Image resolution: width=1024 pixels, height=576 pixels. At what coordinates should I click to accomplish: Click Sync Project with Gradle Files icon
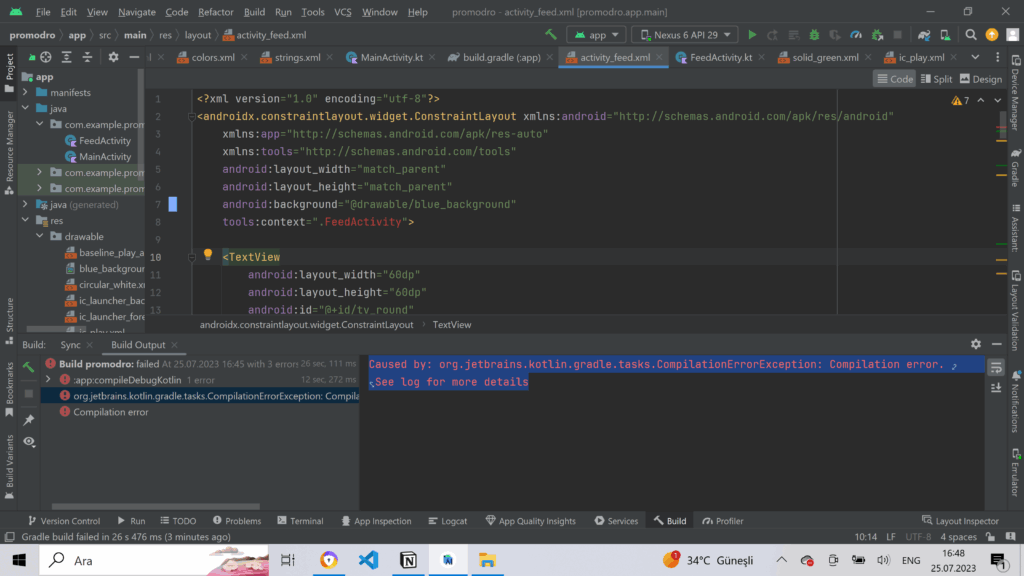click(x=925, y=35)
